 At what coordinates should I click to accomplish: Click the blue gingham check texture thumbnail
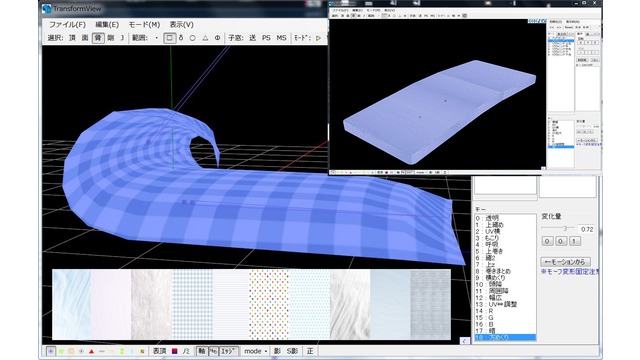192,304
